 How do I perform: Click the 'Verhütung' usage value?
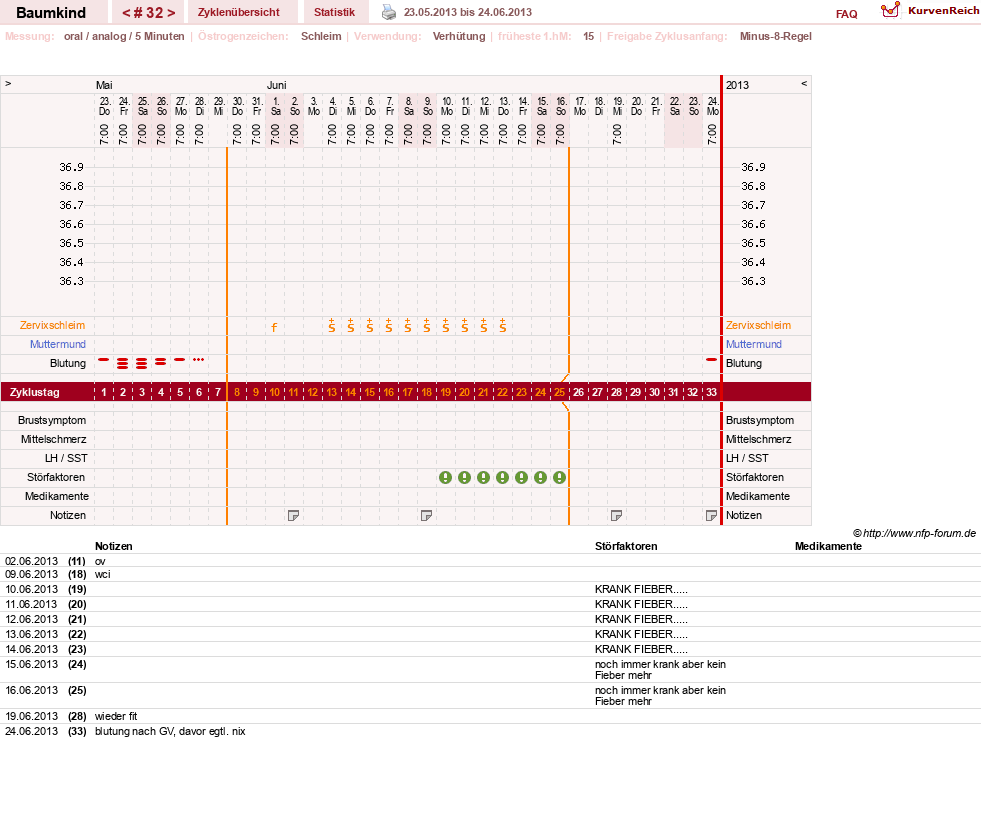(459, 36)
